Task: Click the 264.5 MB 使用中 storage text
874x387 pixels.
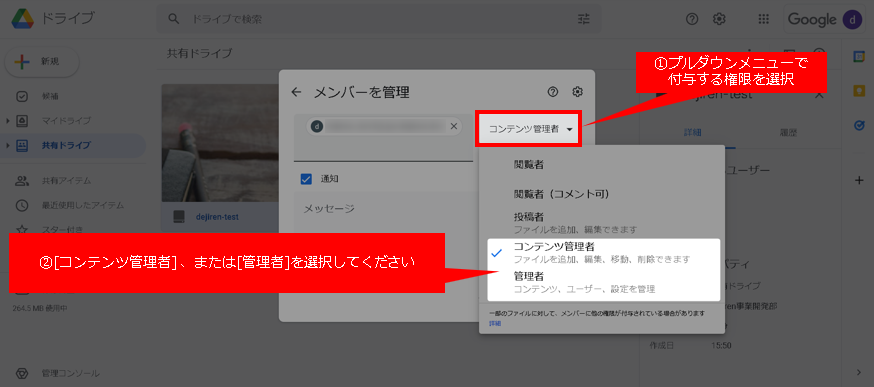Action: (x=40, y=308)
